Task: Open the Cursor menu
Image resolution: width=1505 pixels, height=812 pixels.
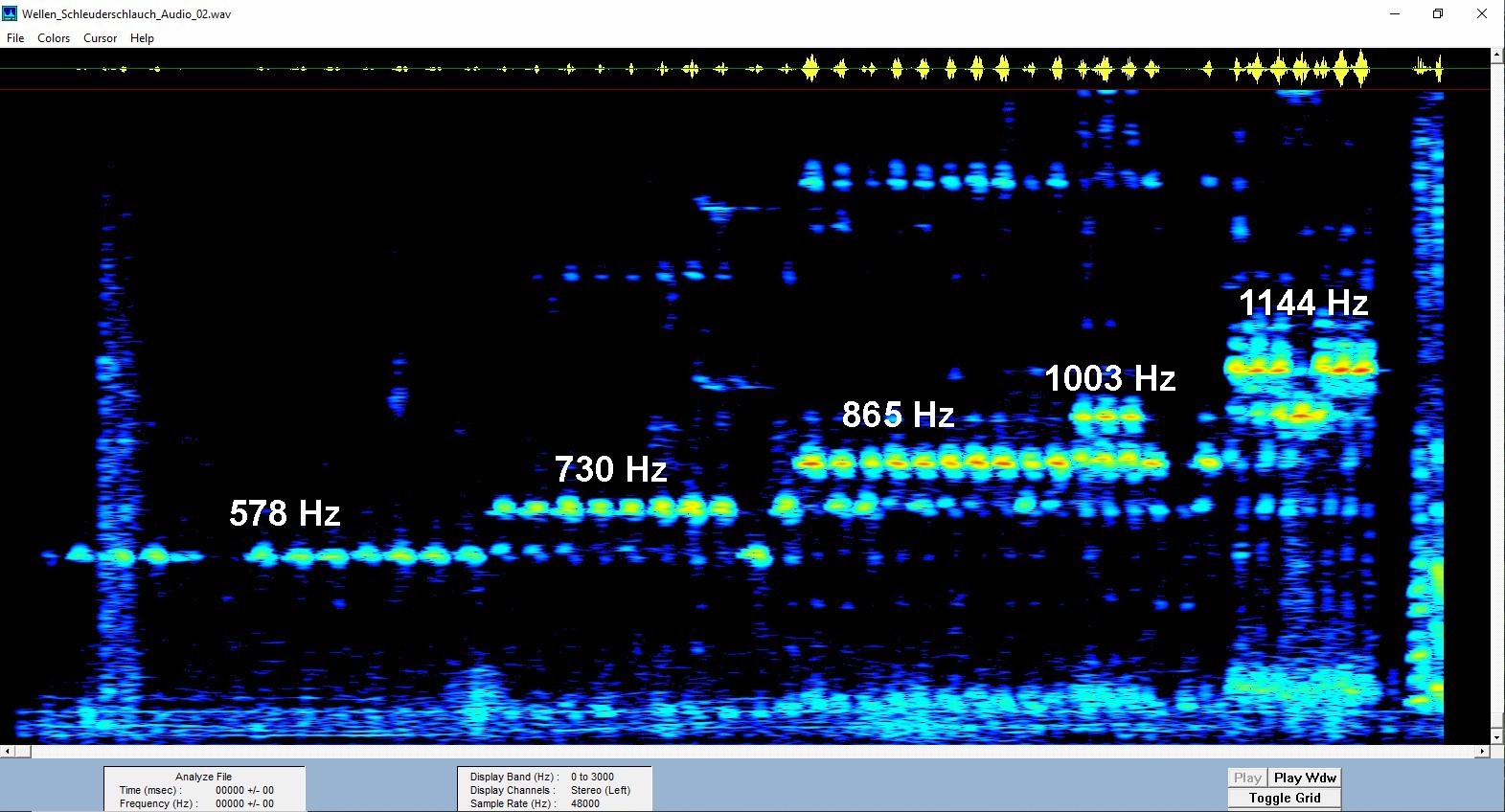Action: coord(100,38)
